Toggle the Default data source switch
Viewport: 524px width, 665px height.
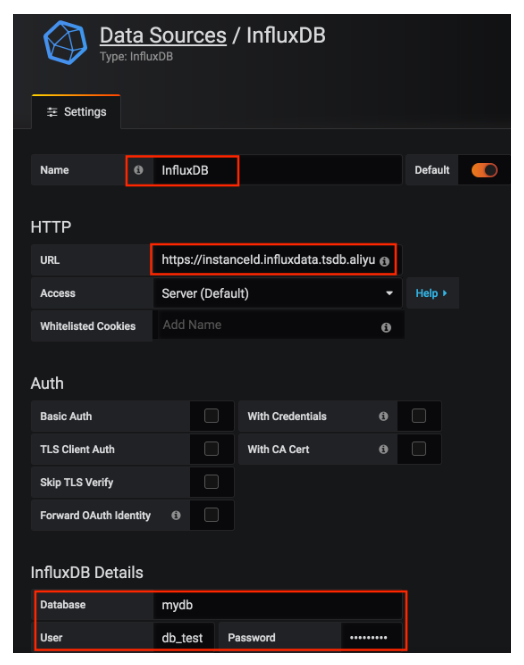[x=484, y=170]
